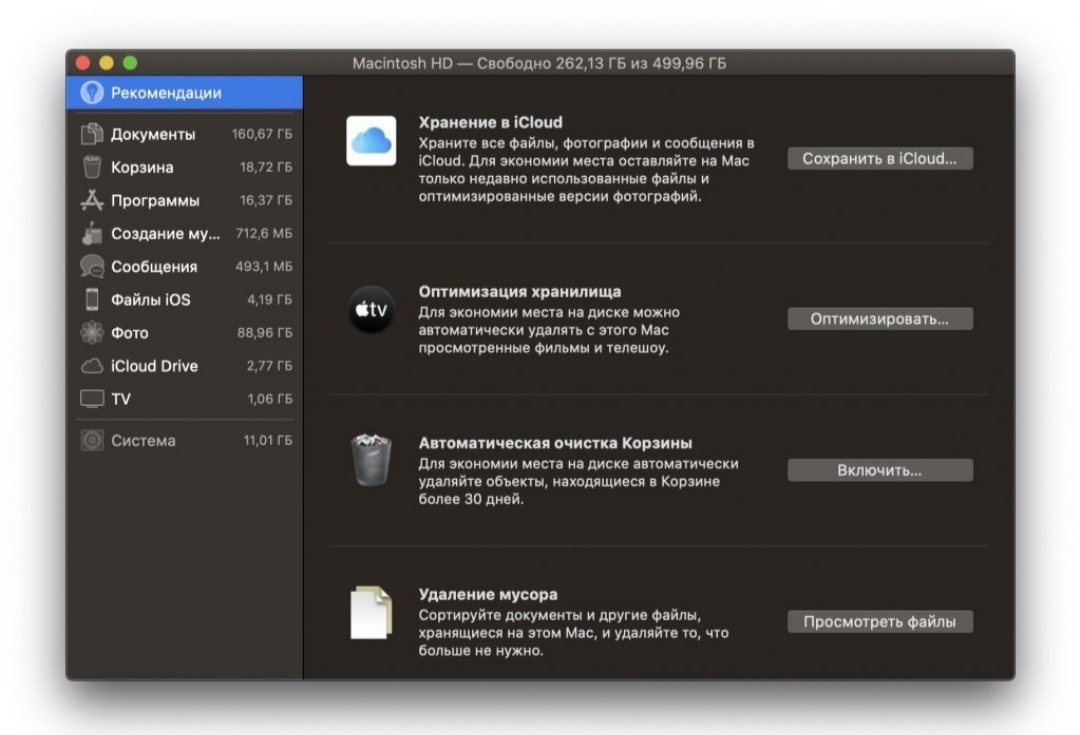Close the storage window with red button
The height and width of the screenshot is (735, 1080).
83,63
